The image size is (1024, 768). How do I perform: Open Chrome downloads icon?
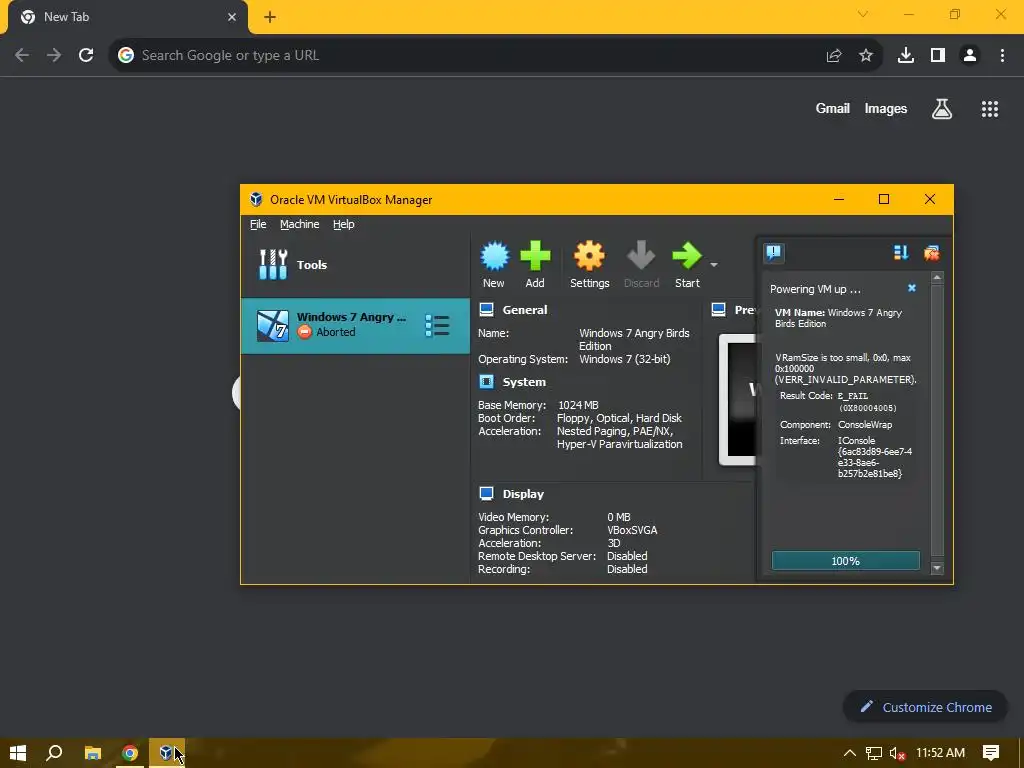pyautogui.click(x=906, y=55)
